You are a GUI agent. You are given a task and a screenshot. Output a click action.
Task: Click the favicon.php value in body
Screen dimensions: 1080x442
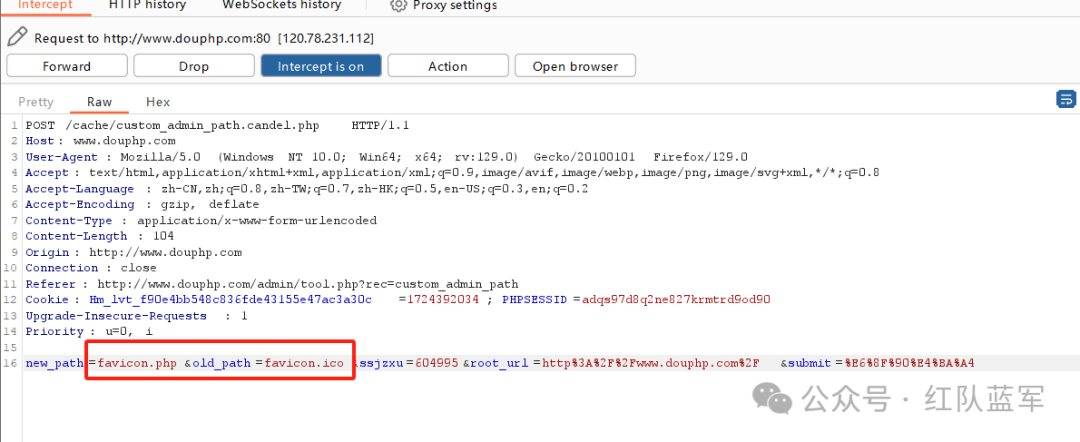coord(137,363)
